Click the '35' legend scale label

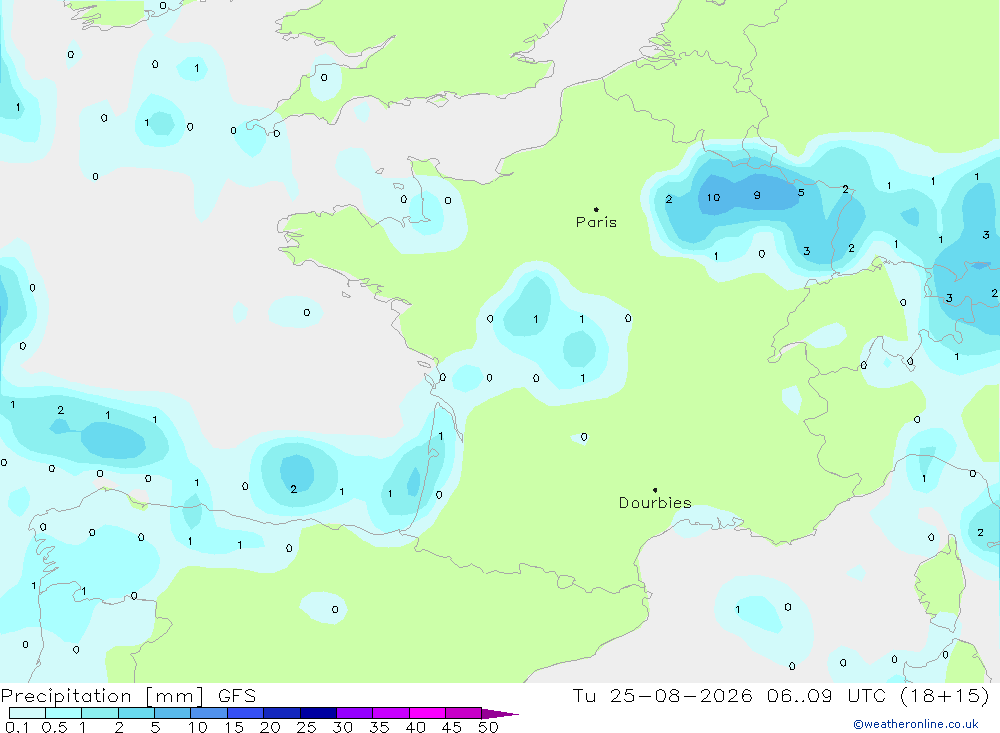379,727
